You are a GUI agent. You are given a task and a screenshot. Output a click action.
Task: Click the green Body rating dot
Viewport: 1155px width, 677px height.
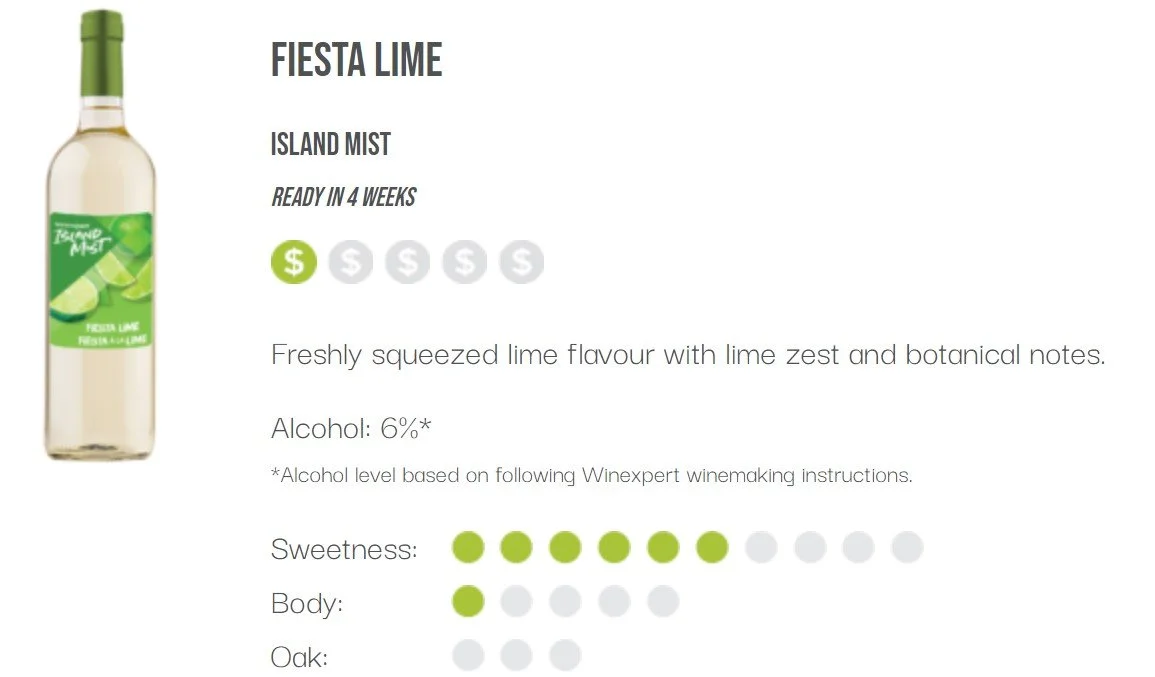coord(468,601)
